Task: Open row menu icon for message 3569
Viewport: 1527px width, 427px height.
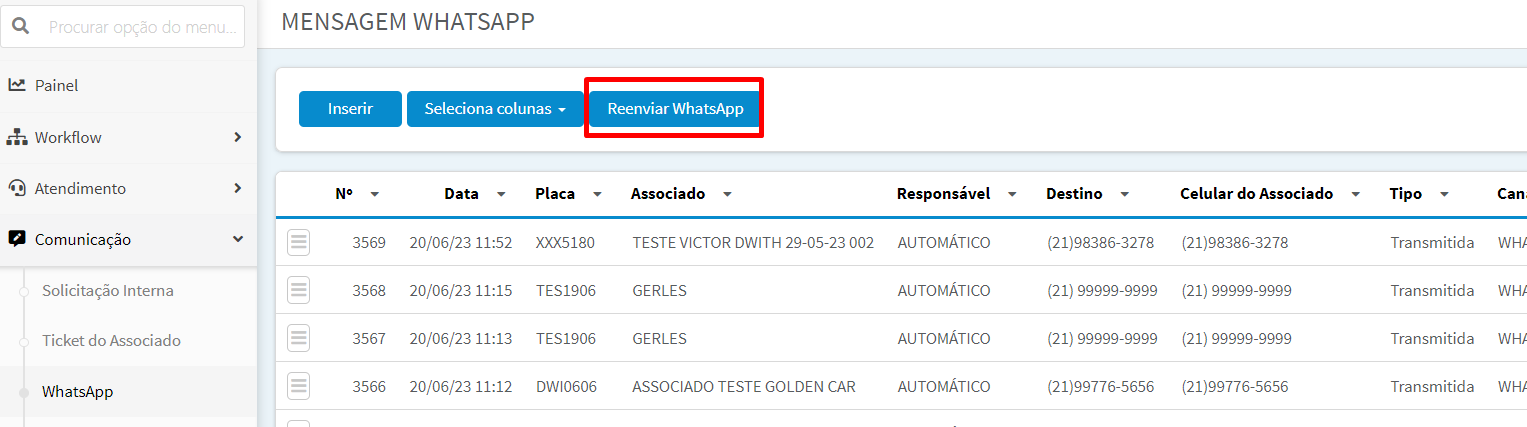Action: [299, 242]
